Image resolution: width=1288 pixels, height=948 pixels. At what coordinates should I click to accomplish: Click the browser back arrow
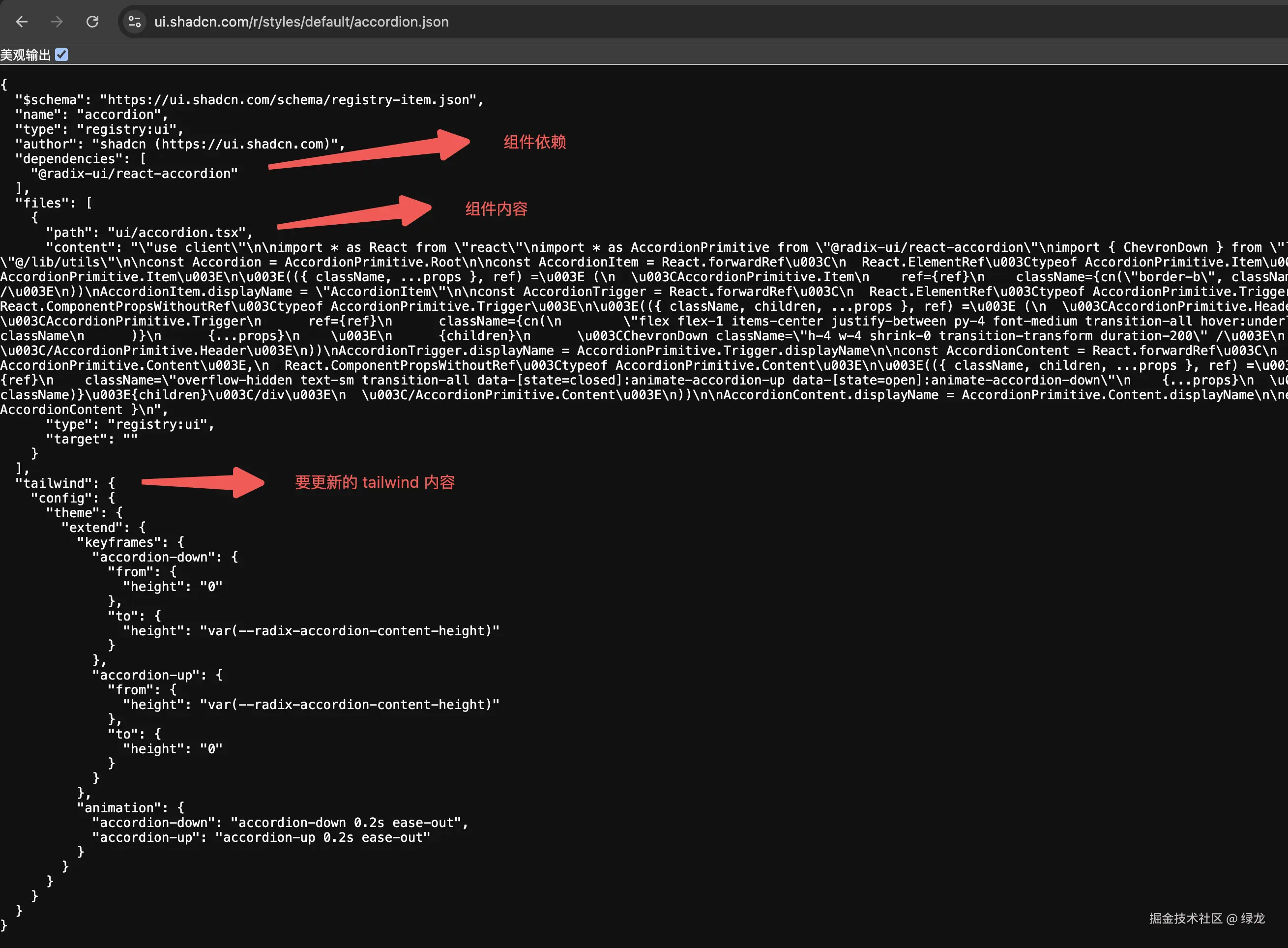pyautogui.click(x=22, y=22)
